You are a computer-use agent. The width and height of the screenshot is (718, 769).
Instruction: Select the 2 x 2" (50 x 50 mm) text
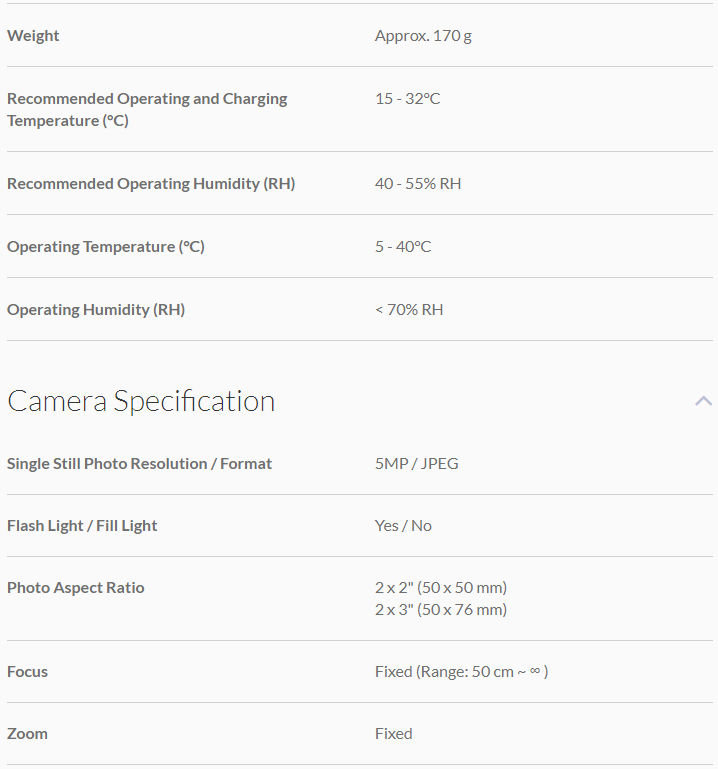[440, 588]
